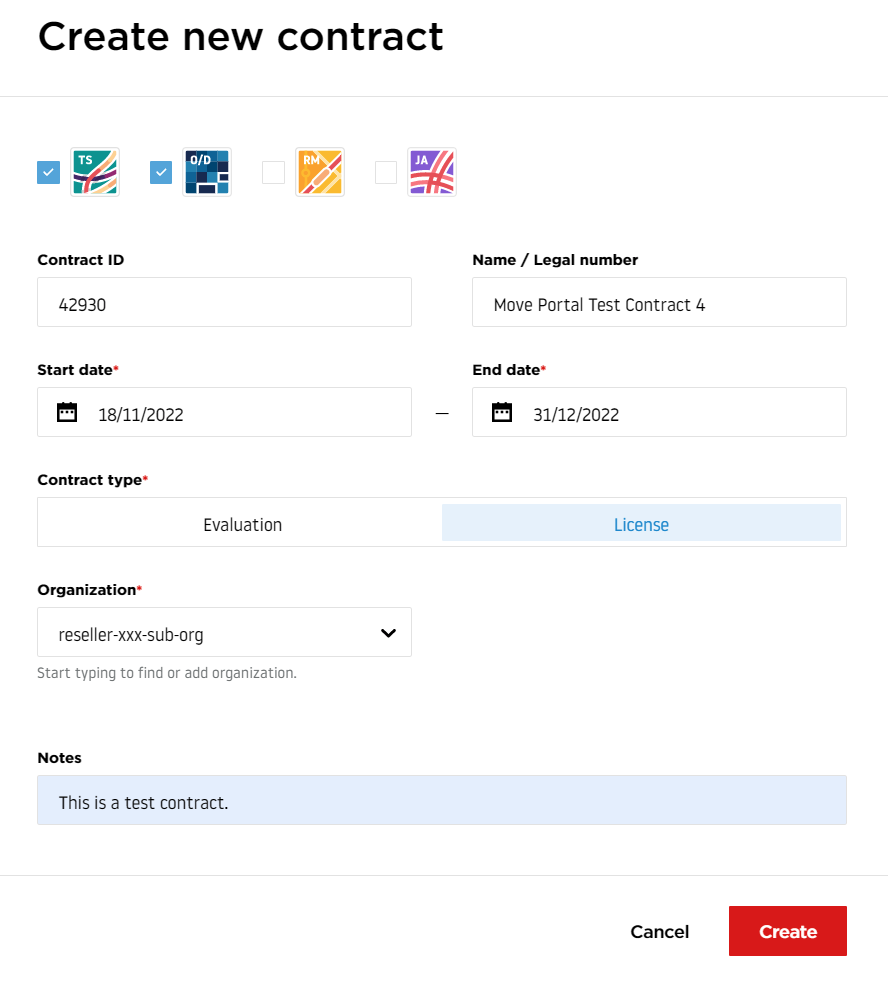Viewport: 892px width, 986px height.
Task: Click the O/D product icon
Action: [x=207, y=172]
